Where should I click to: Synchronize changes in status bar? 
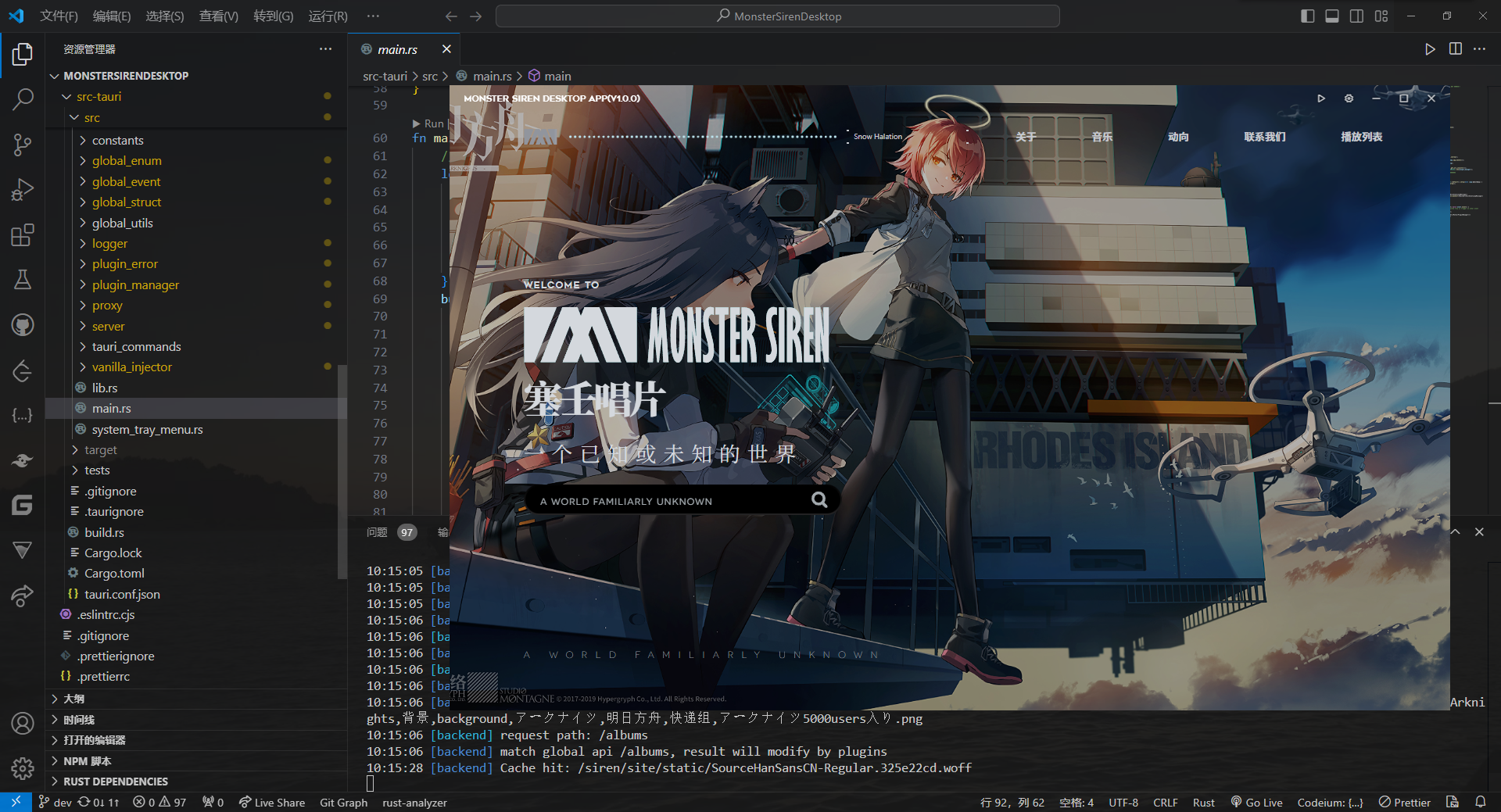tap(98, 803)
